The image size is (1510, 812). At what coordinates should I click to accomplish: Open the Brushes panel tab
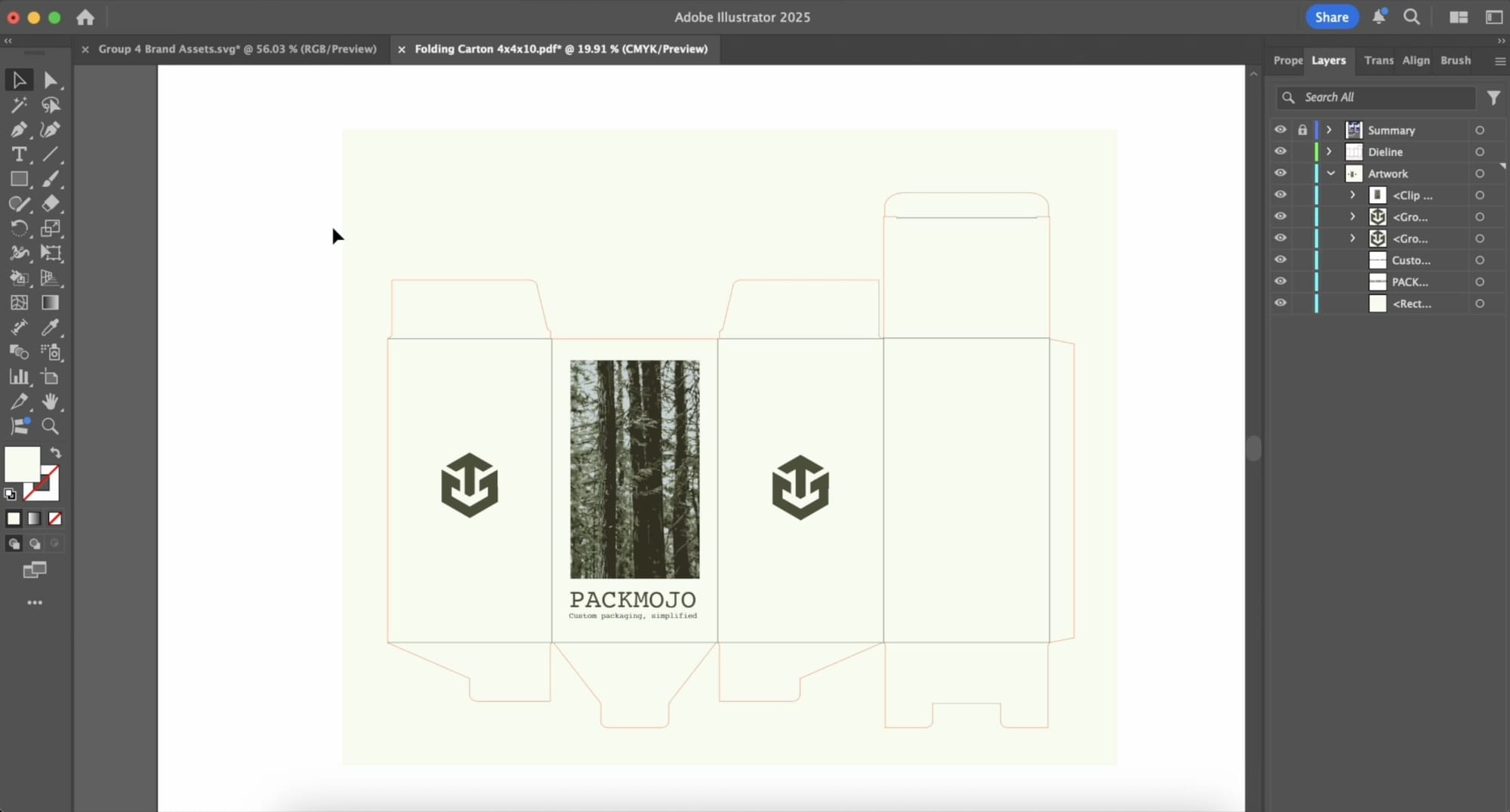(x=1455, y=60)
